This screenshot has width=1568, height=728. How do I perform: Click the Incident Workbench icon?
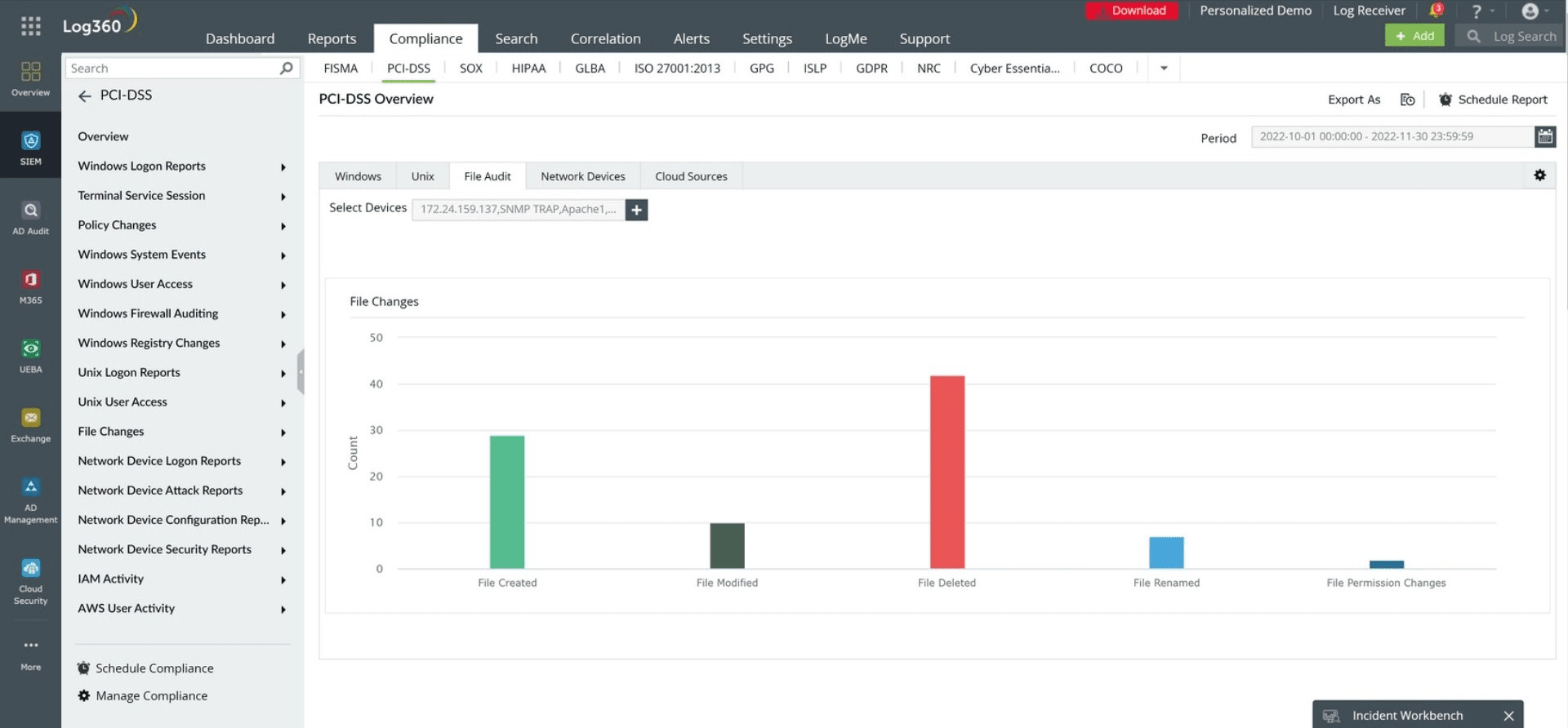click(1331, 716)
